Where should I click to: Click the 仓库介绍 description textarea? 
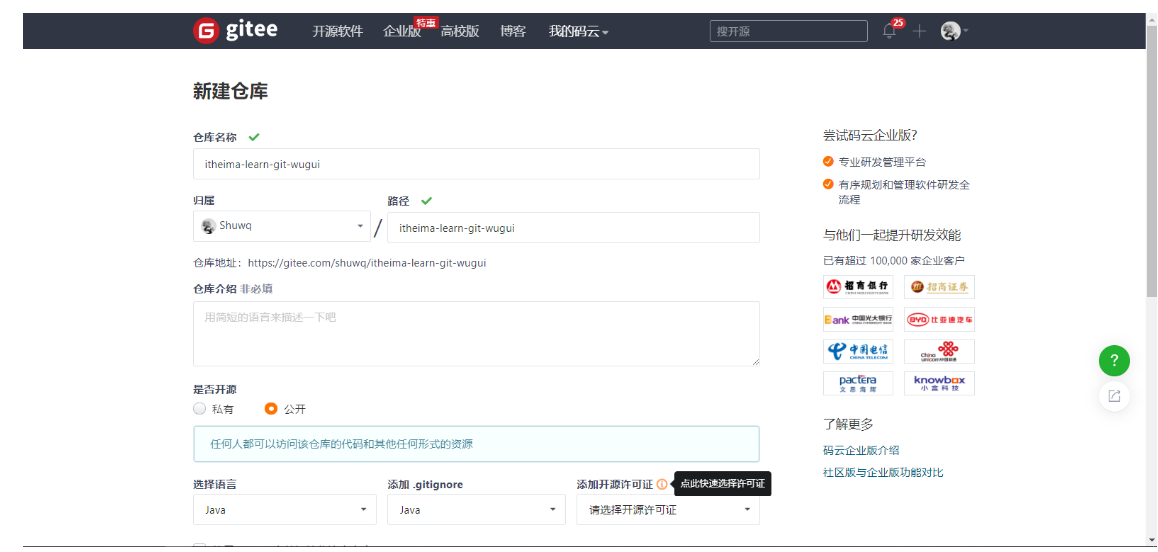(x=476, y=333)
